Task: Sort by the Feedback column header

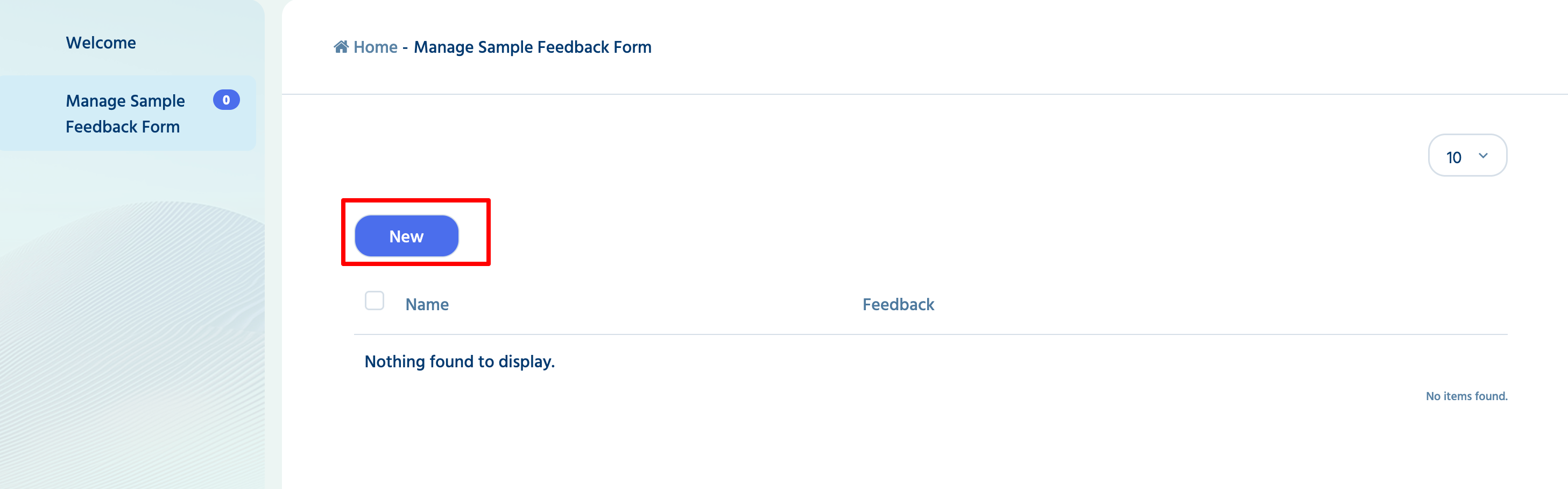Action: (x=898, y=304)
